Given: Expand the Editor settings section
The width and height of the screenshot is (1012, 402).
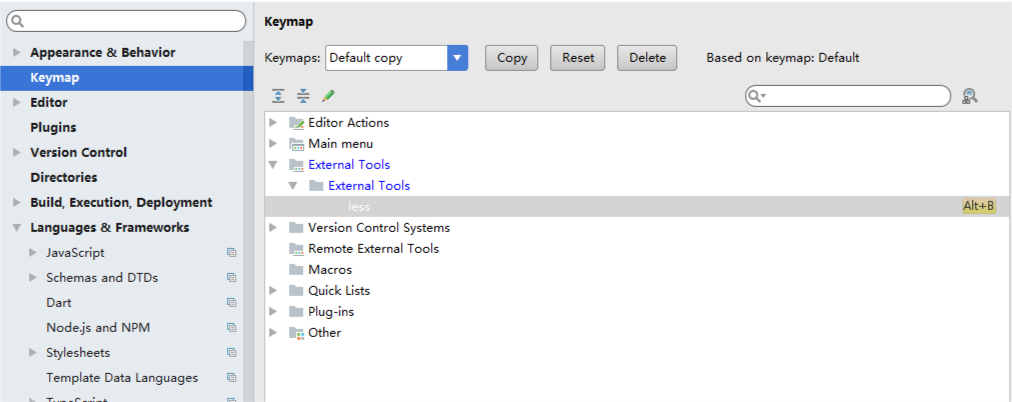Looking at the screenshot, I should tap(17, 103).
